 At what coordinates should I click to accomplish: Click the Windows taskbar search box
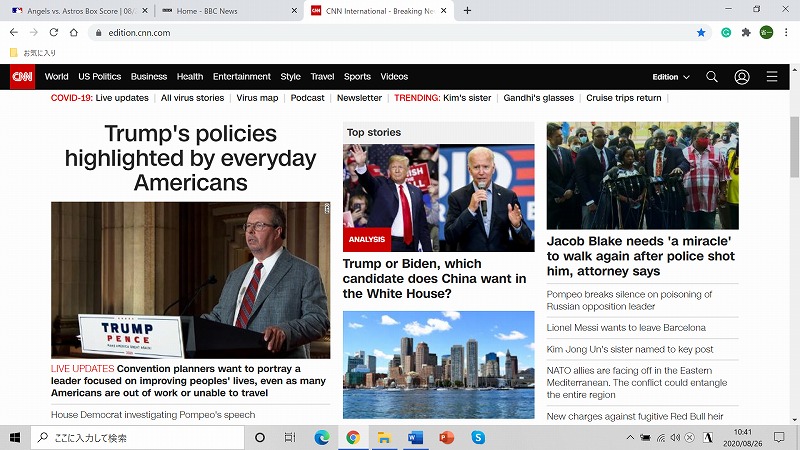click(x=138, y=438)
